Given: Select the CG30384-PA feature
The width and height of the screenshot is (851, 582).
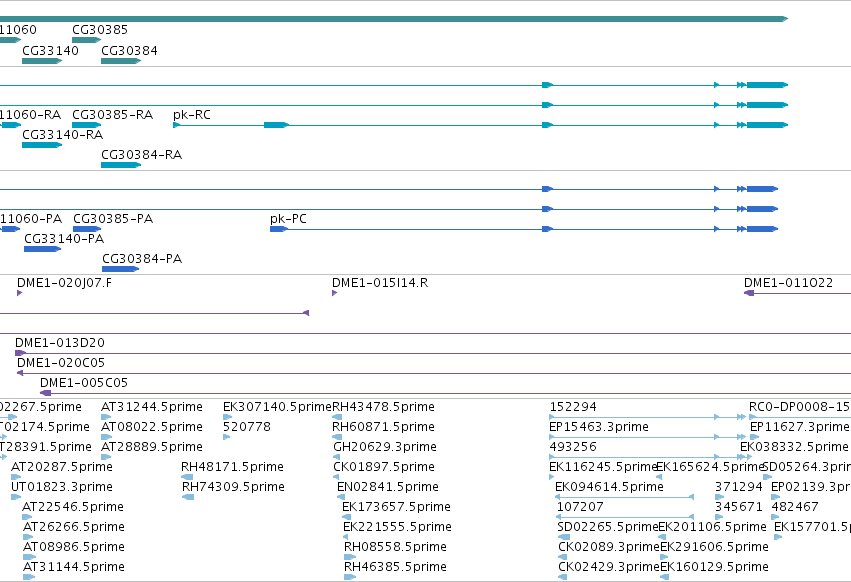Looking at the screenshot, I should tap(120, 269).
